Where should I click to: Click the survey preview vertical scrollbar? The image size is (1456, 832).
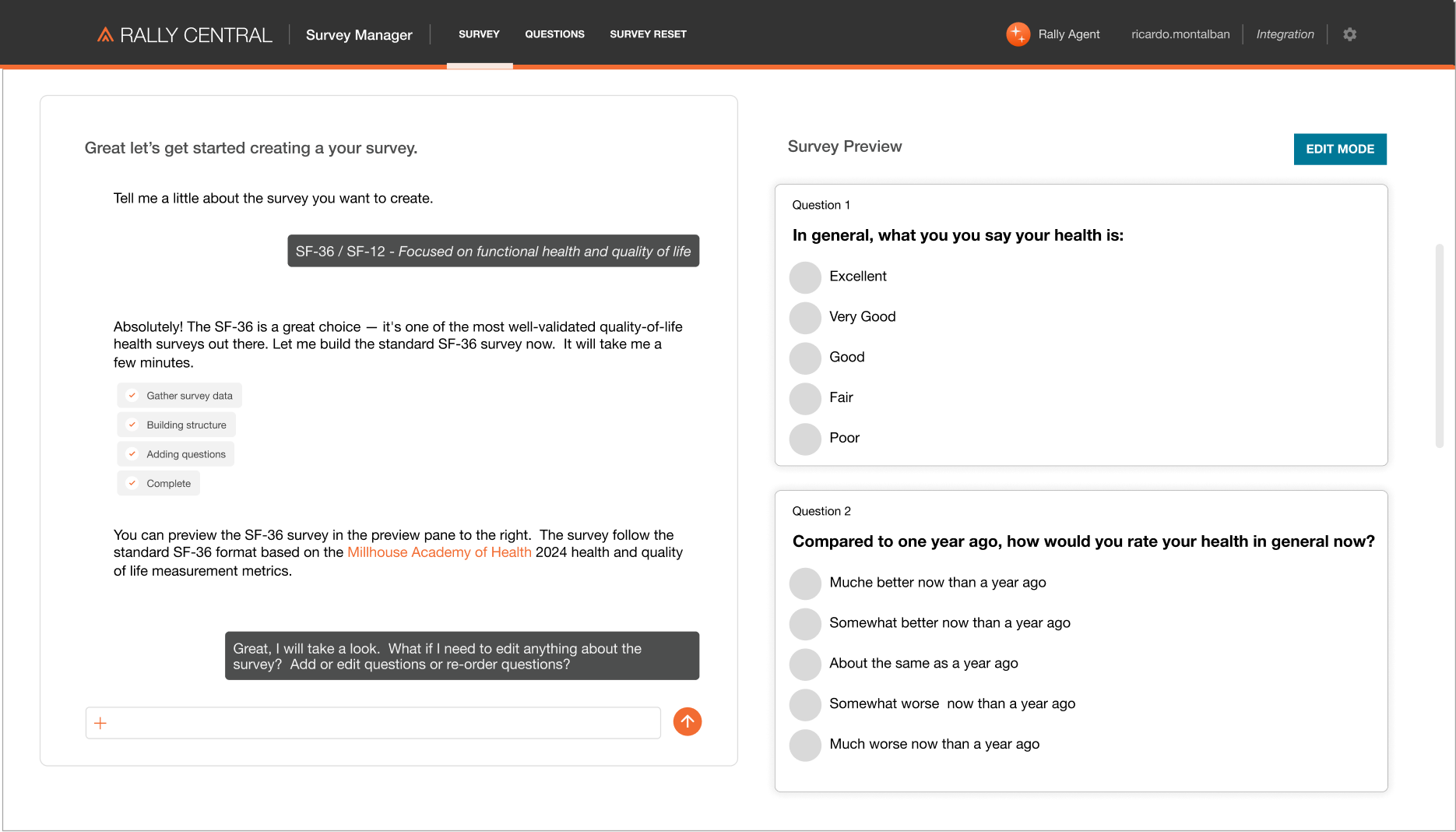click(x=1439, y=346)
